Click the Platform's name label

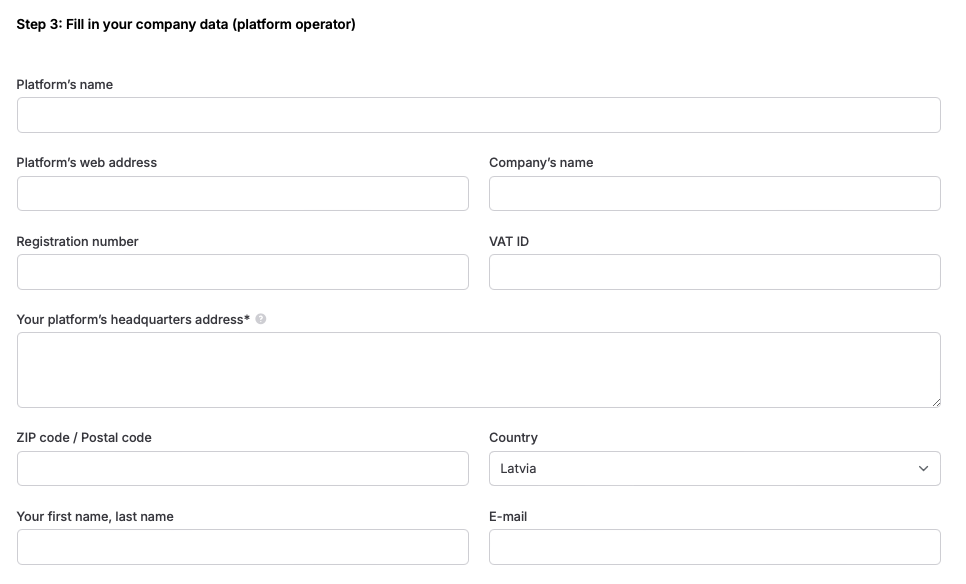click(65, 84)
